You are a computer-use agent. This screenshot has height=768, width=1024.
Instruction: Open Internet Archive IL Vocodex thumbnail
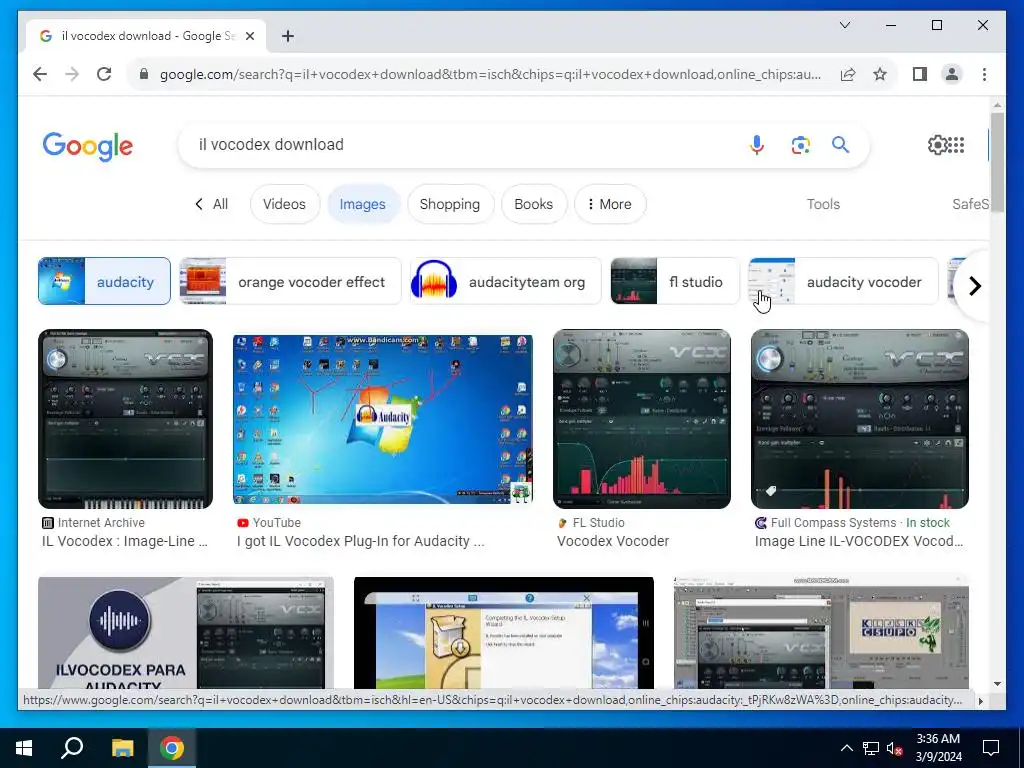click(125, 419)
